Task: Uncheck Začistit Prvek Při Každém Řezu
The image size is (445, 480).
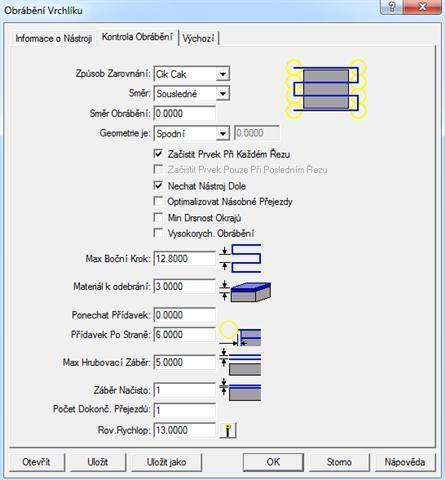Action: tap(158, 154)
